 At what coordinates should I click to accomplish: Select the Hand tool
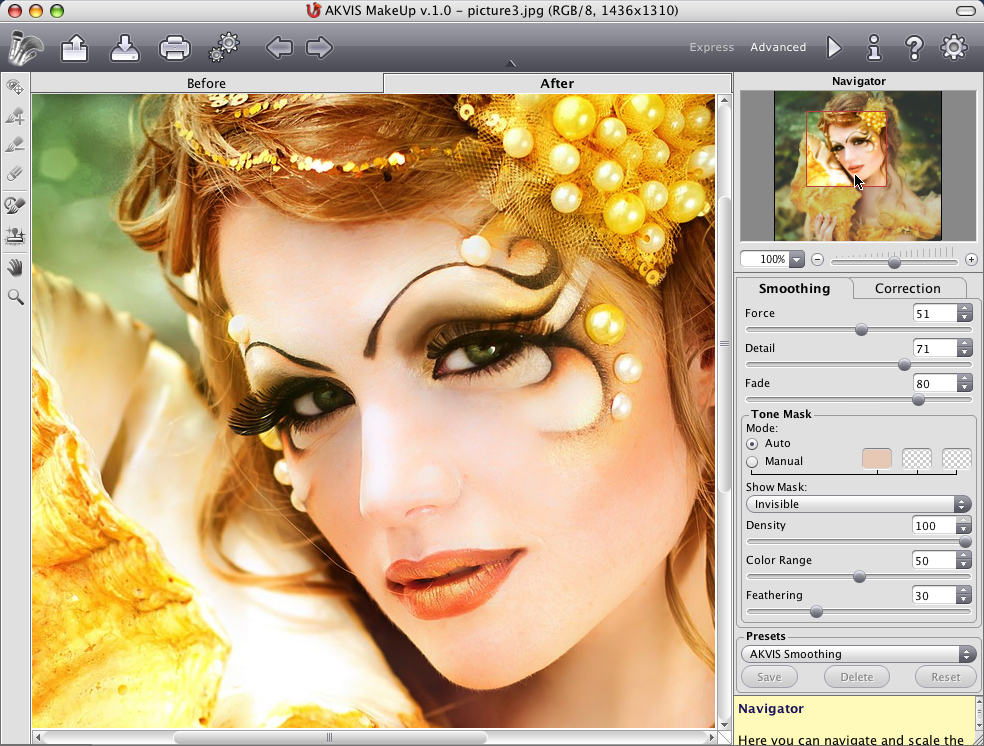click(15, 267)
